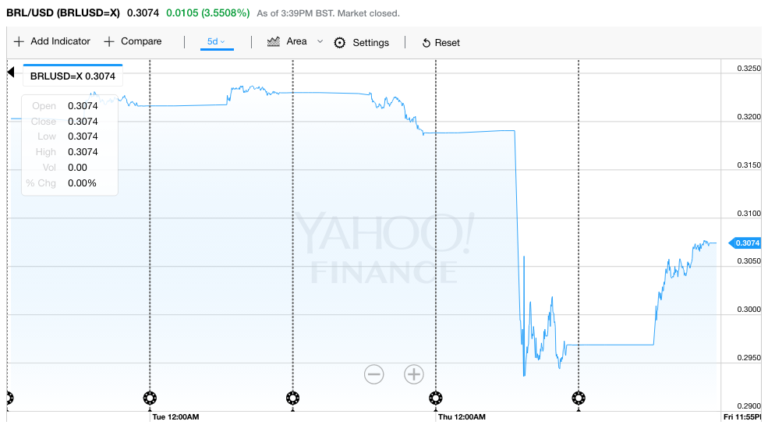Click the Settings label text
The image size is (768, 432).
[370, 43]
